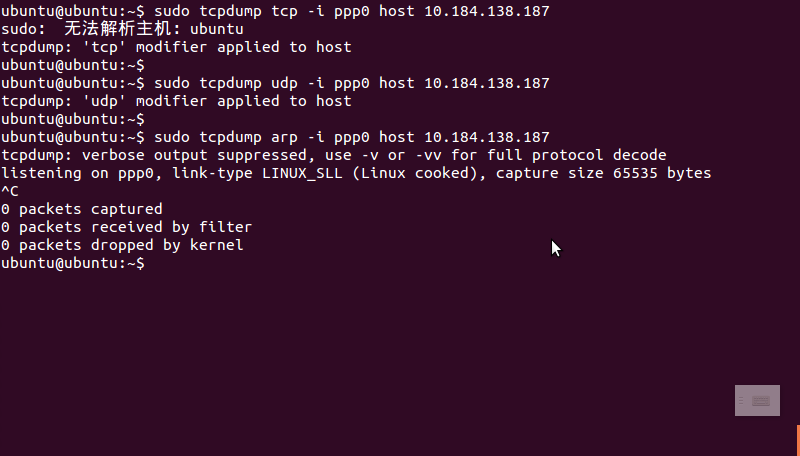
Task: Click 'LINUX_SLL' in the link-type text
Action: tap(302, 173)
